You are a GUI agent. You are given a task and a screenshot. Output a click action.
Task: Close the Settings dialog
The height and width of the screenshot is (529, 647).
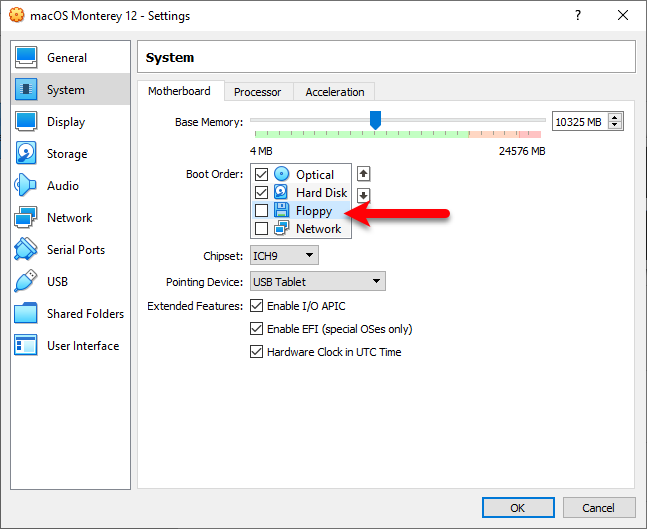coord(623,15)
